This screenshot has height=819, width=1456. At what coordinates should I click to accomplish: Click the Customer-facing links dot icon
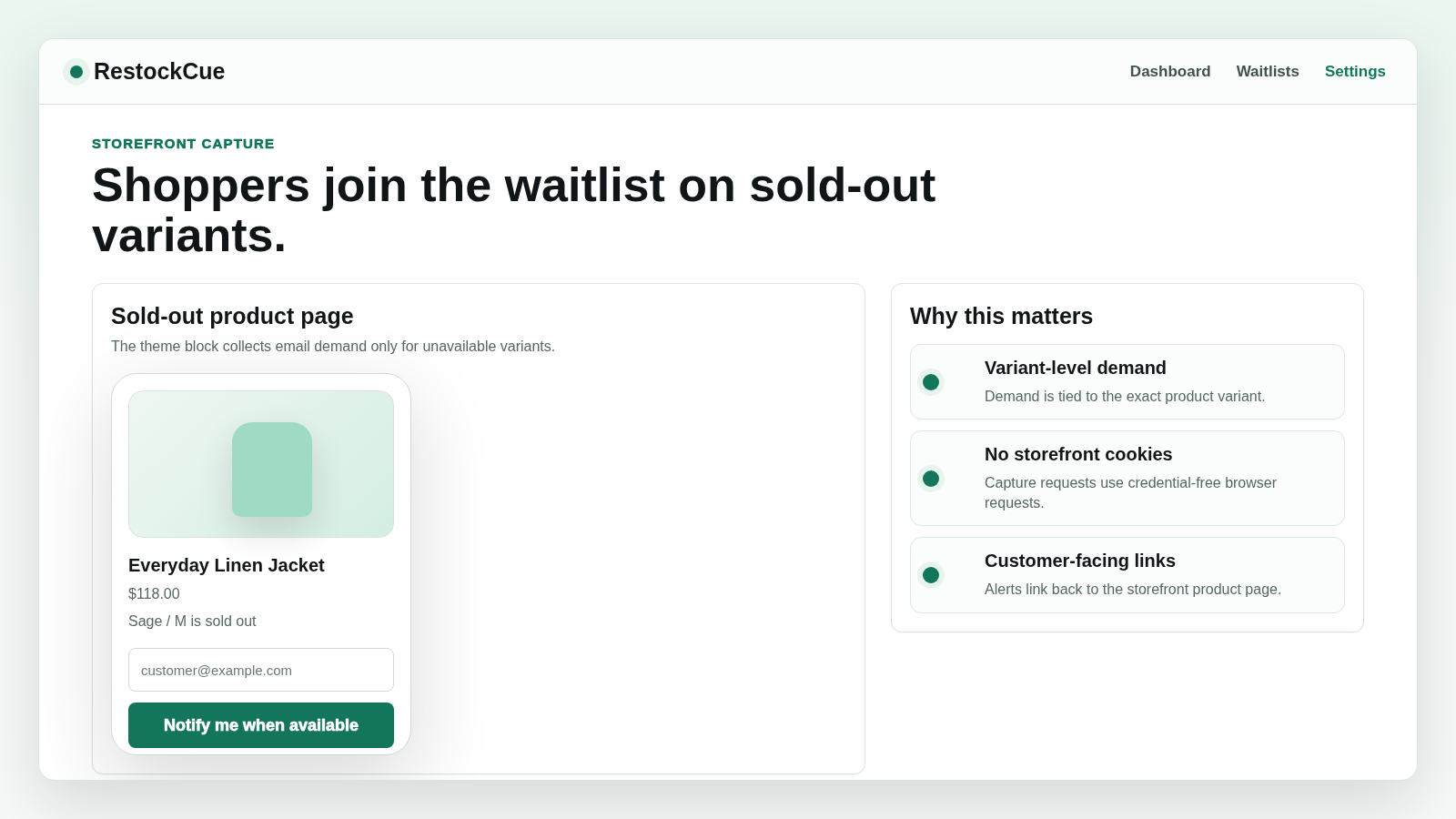click(931, 575)
